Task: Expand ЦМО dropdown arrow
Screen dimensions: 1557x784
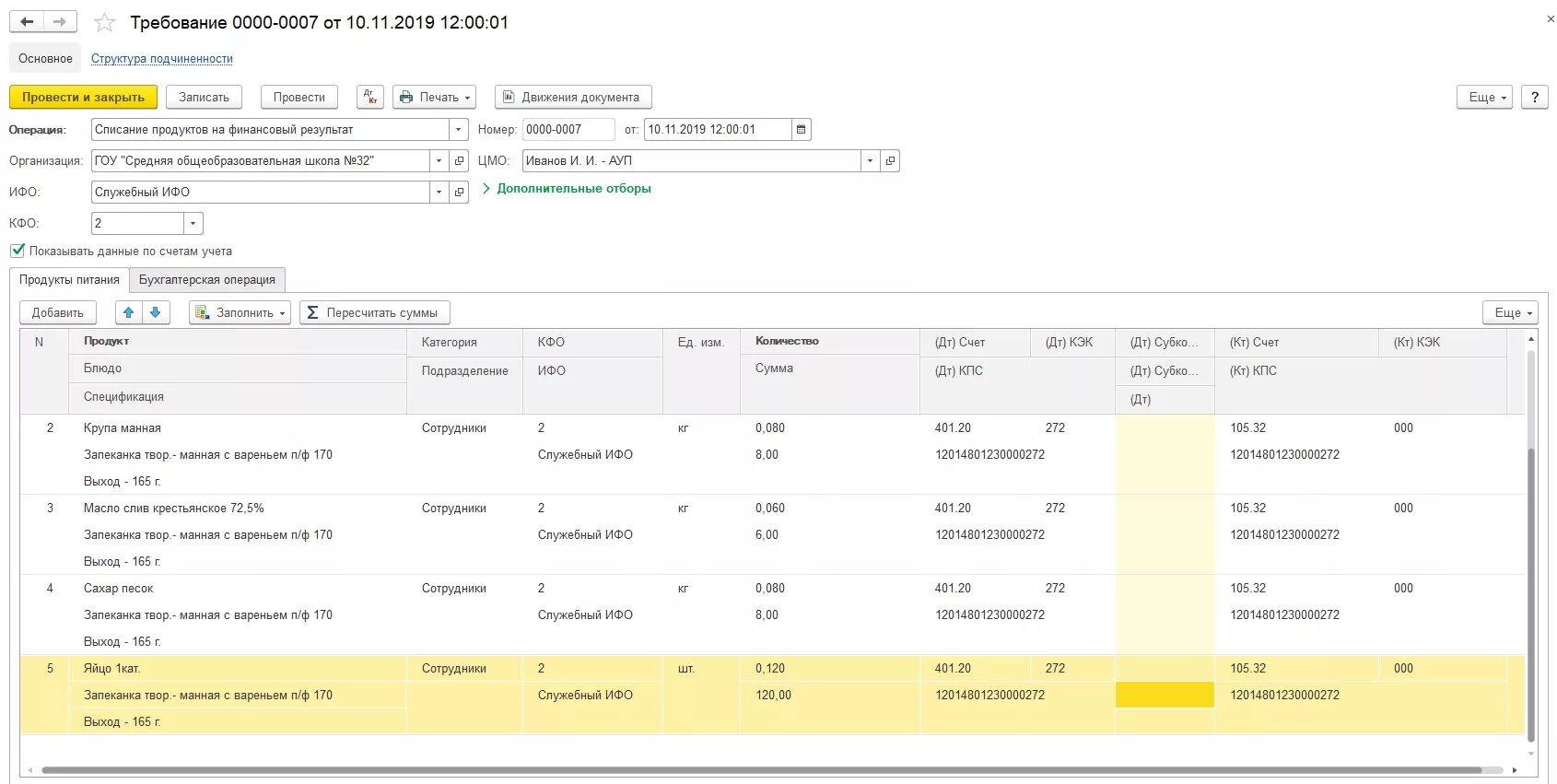Action: [870, 161]
